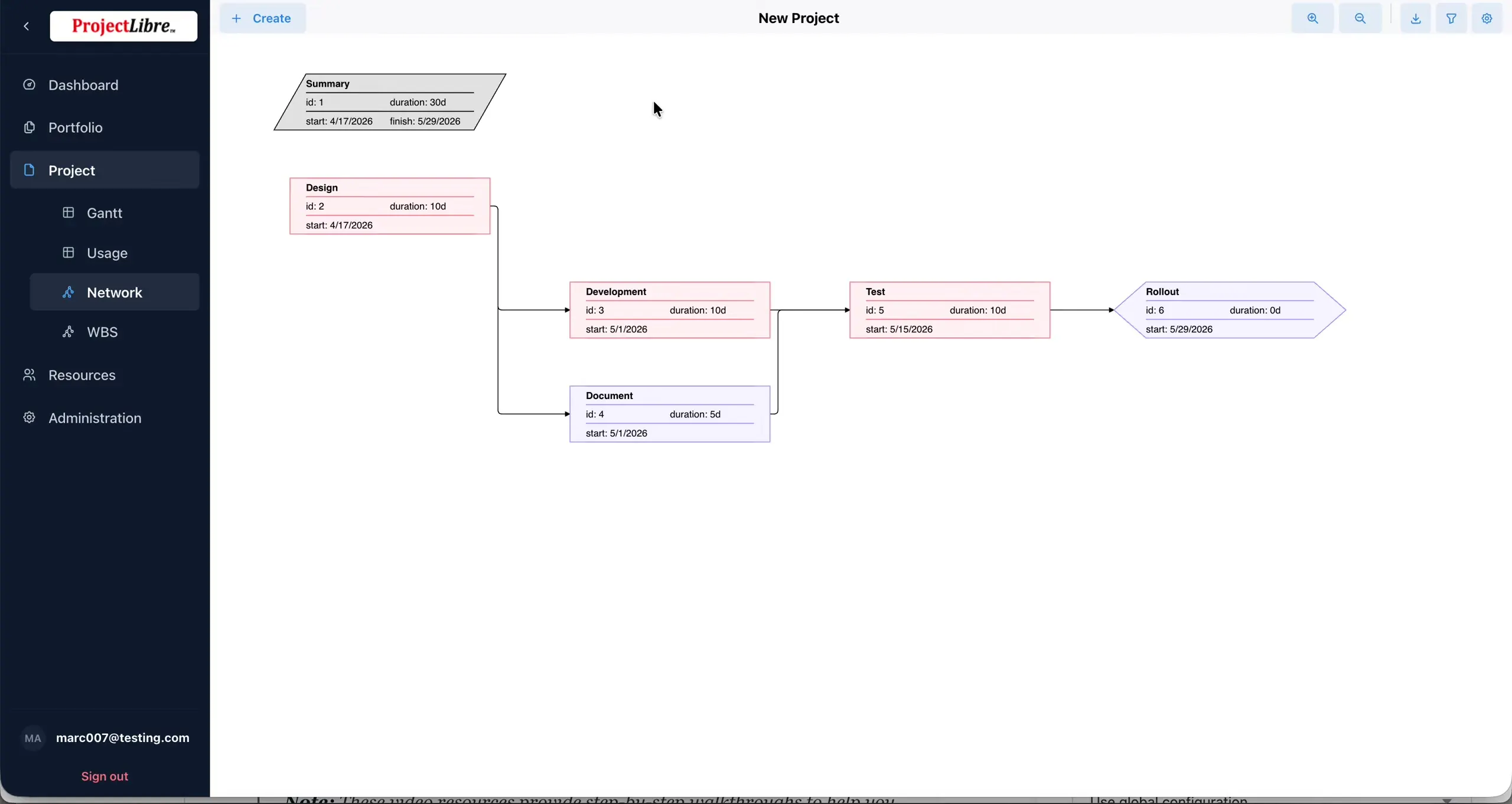
Task: Select the Test task node
Action: point(950,310)
